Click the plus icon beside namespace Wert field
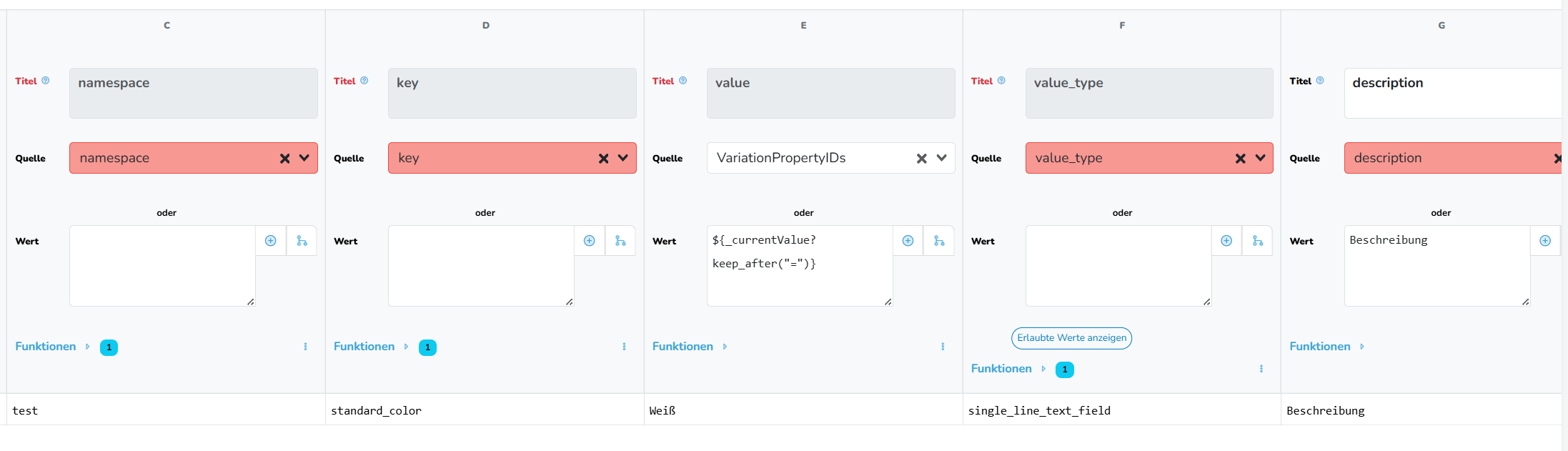Viewport: 1568px width, 451px height. pyautogui.click(x=271, y=241)
